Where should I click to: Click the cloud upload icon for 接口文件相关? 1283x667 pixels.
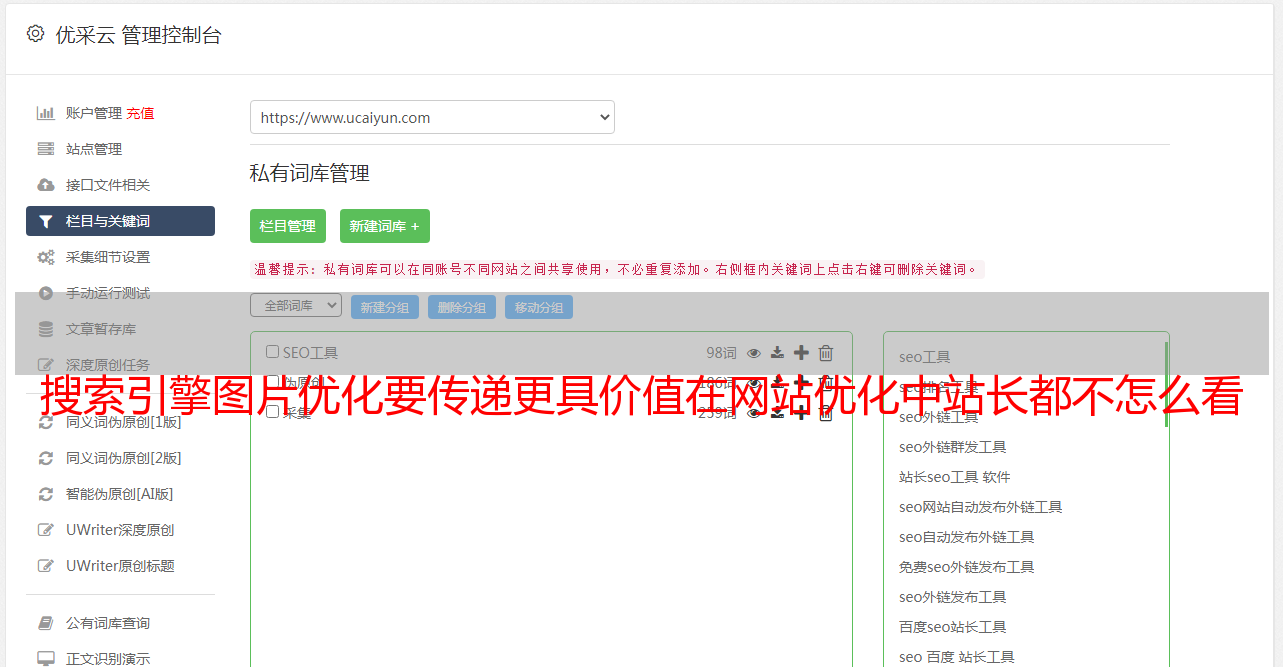pyautogui.click(x=46, y=185)
